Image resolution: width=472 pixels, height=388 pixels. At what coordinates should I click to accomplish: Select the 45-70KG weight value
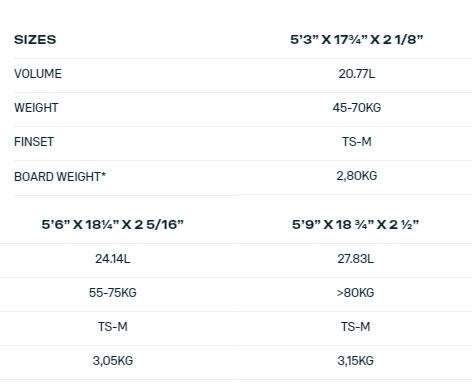(x=357, y=108)
